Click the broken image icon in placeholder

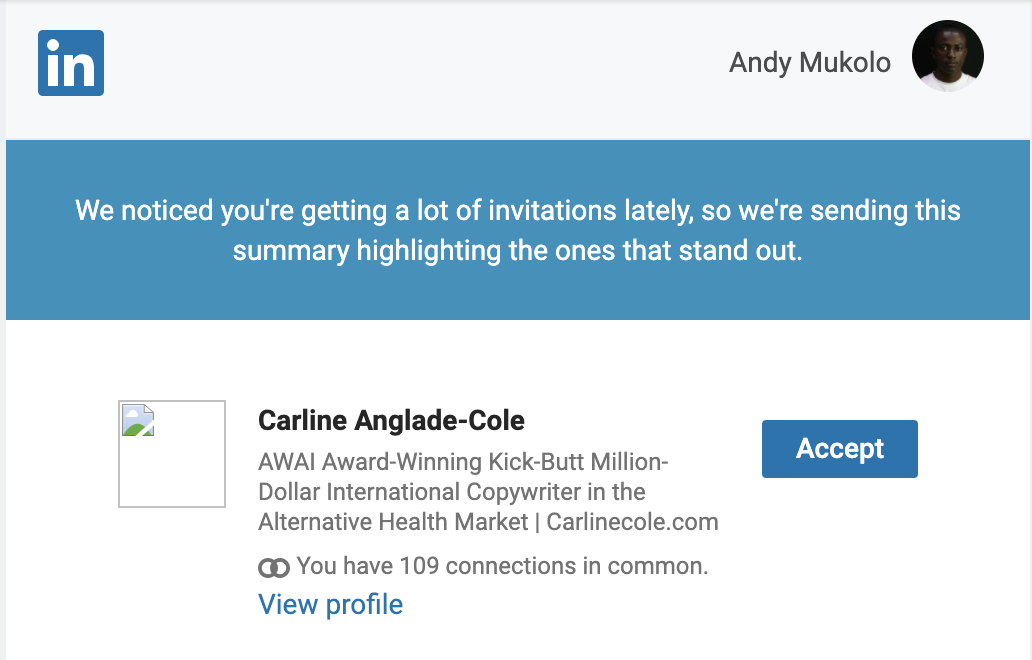tap(138, 421)
